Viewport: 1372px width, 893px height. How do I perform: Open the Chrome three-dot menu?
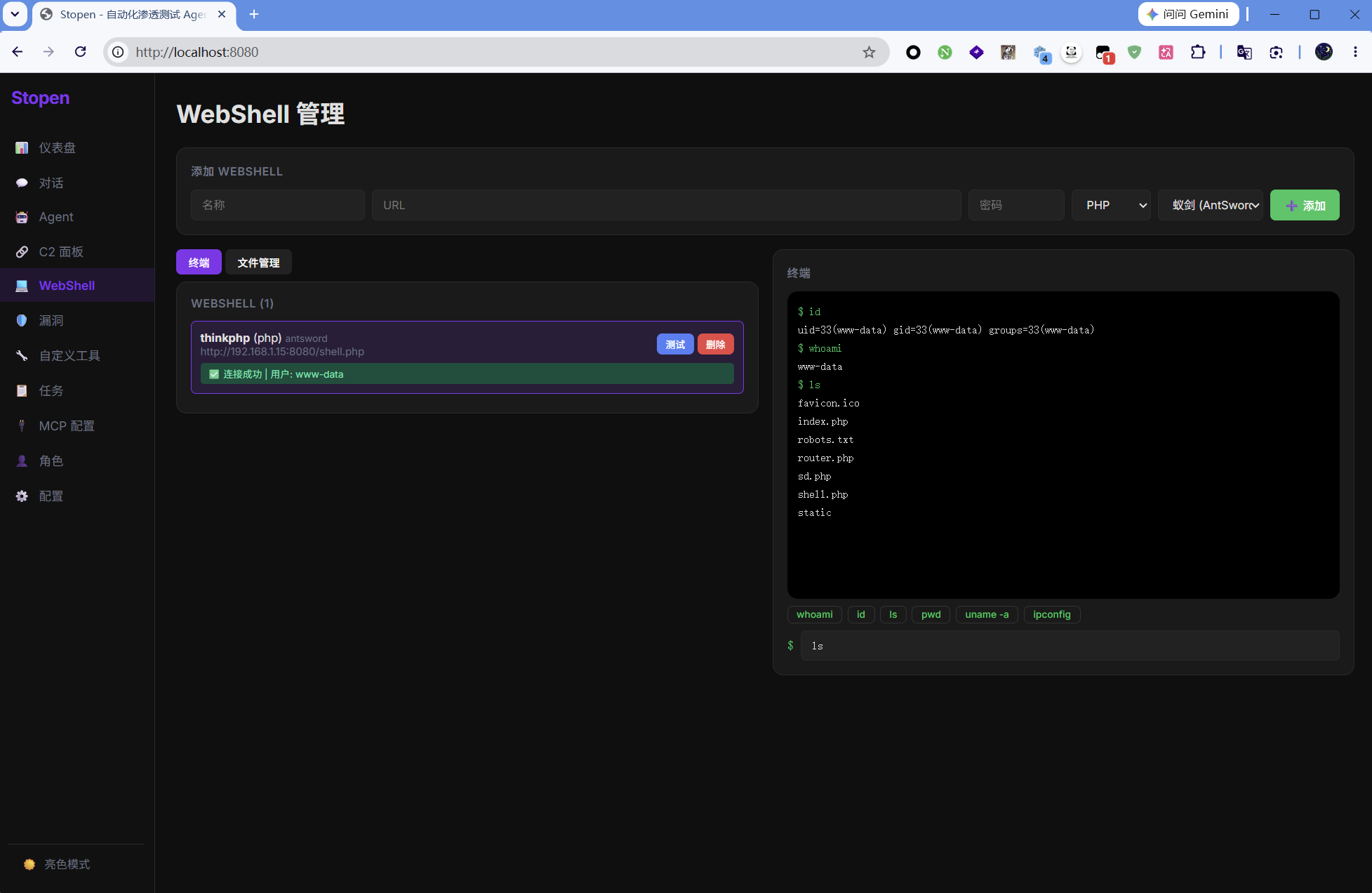pyautogui.click(x=1355, y=52)
